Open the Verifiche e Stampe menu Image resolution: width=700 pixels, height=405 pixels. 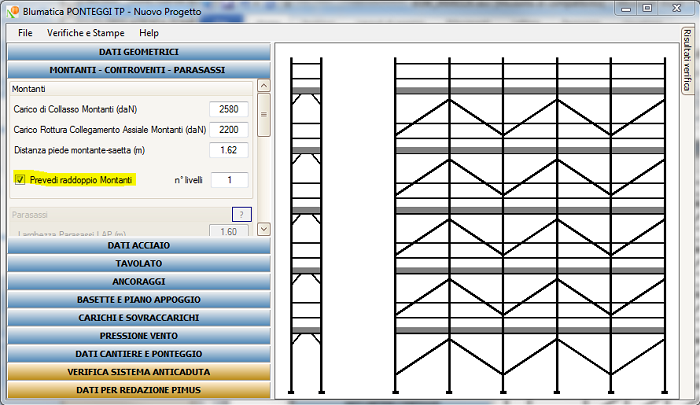86,33
